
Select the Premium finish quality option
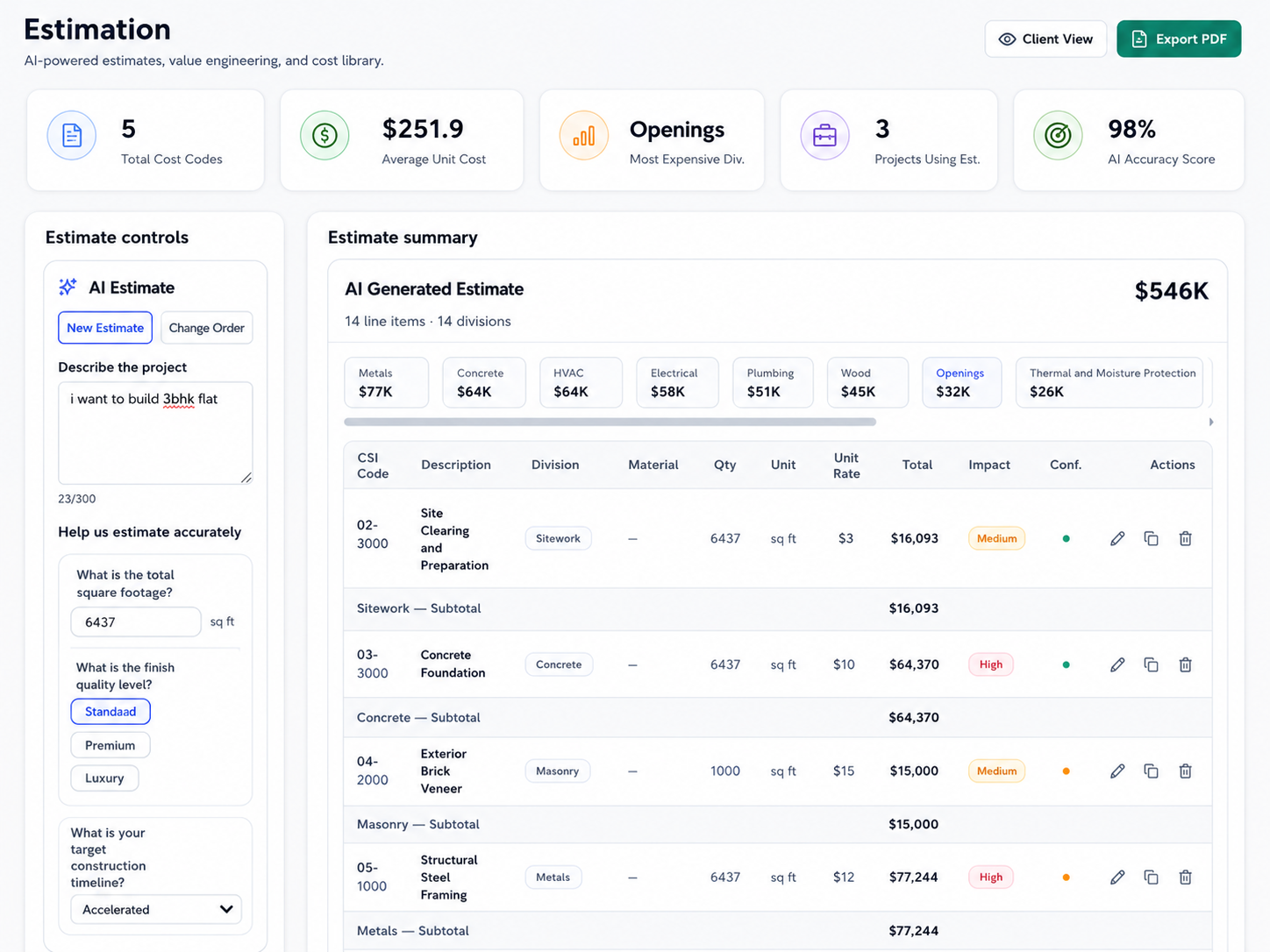point(111,745)
